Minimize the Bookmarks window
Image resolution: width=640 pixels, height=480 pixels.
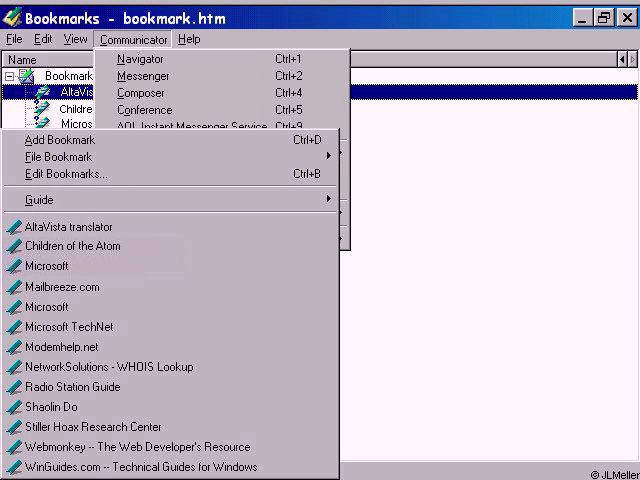click(582, 18)
